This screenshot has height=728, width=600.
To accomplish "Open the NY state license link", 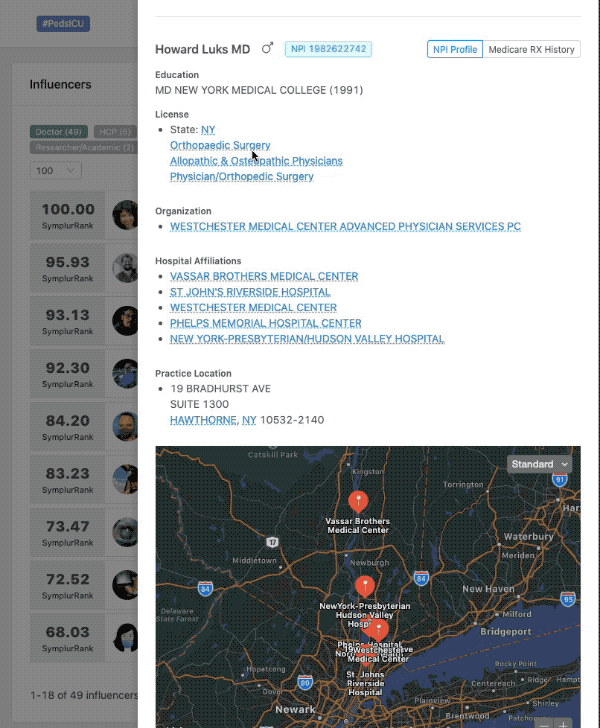I will click(208, 130).
